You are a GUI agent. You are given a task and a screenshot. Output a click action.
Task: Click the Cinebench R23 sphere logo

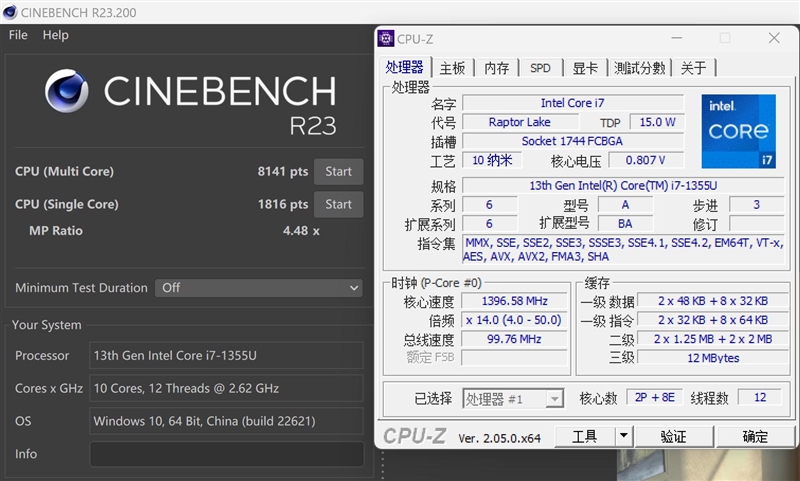point(66,91)
